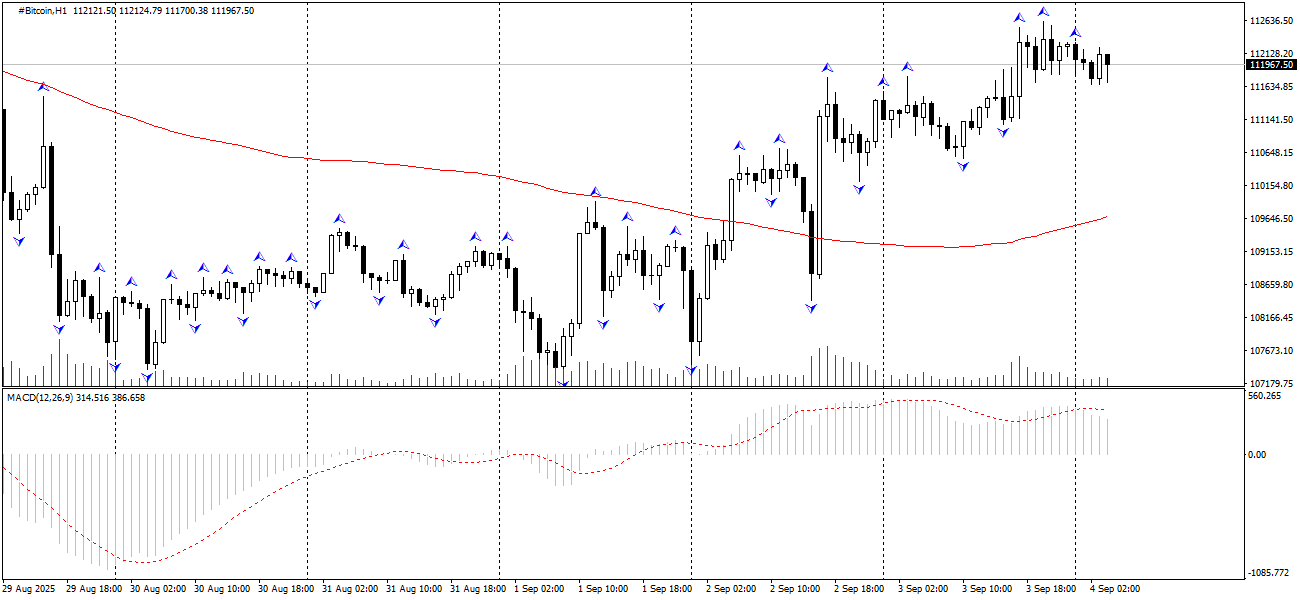Click MACD zero level label 0.00
Screen dimensions: 1300x600
tap(1259, 455)
